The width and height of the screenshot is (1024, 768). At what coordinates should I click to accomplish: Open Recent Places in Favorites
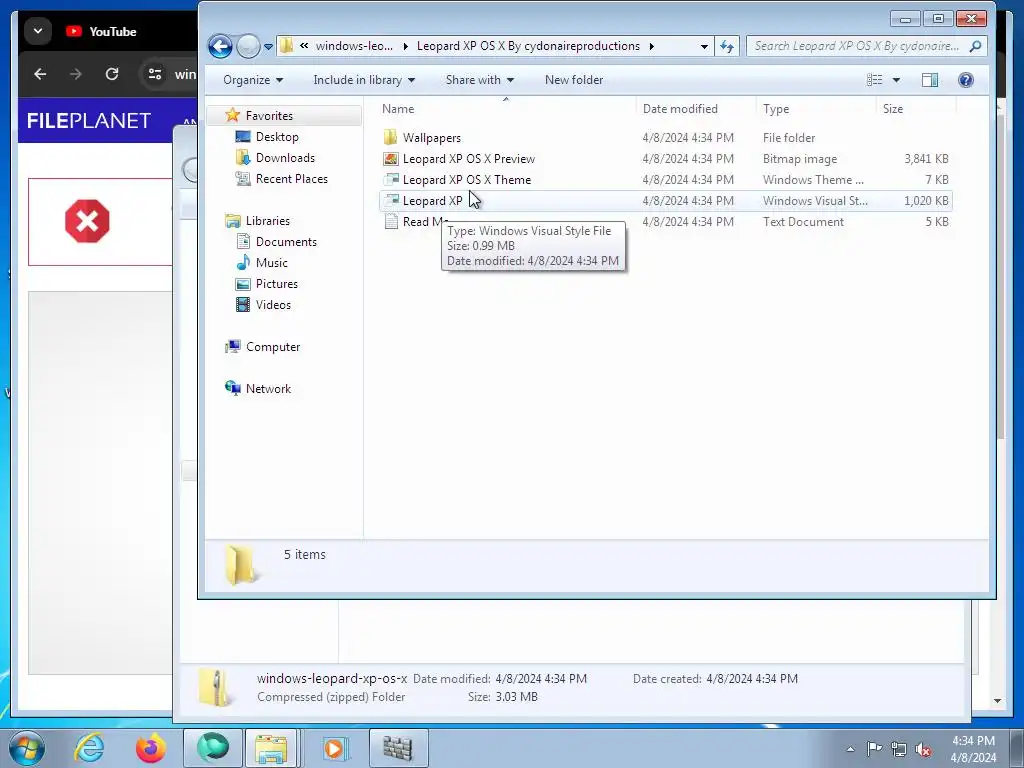(x=291, y=178)
